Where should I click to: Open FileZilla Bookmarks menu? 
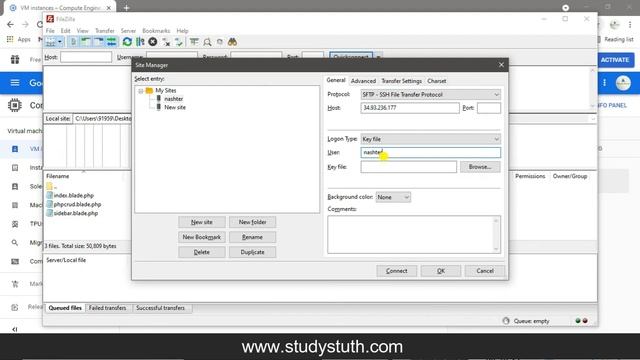(156, 31)
